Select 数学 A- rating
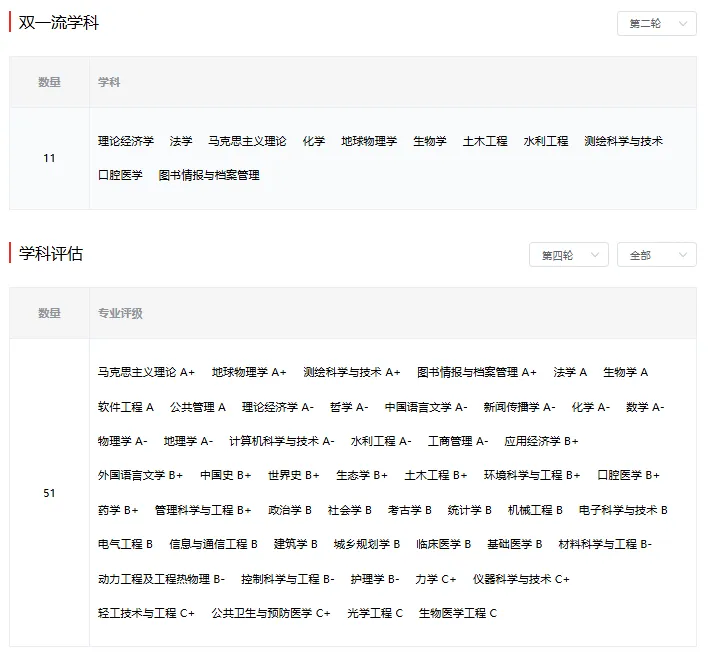This screenshot has height=654, width=709. pos(645,407)
